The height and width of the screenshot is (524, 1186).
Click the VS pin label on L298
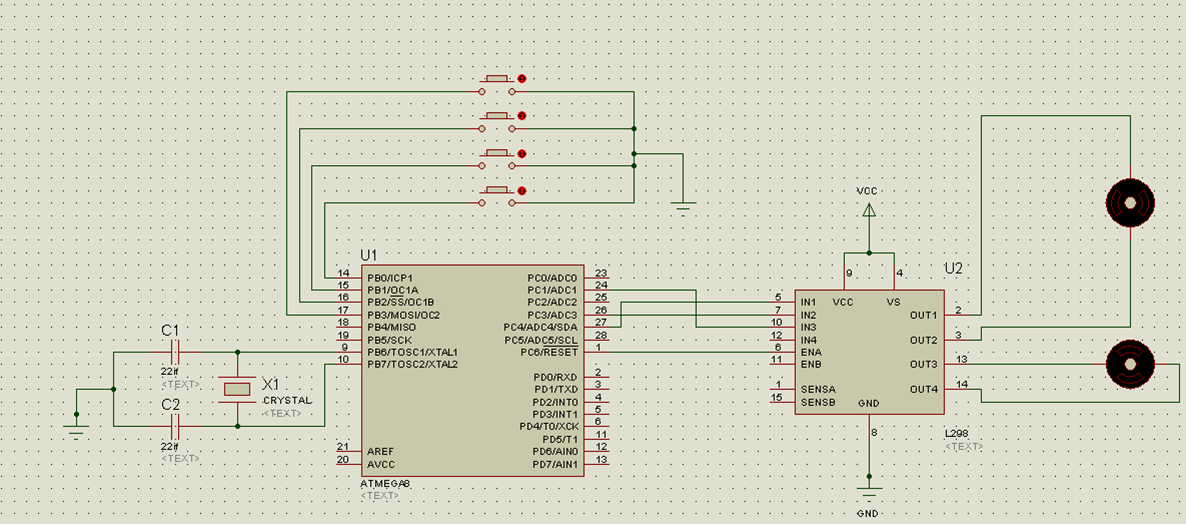(893, 302)
